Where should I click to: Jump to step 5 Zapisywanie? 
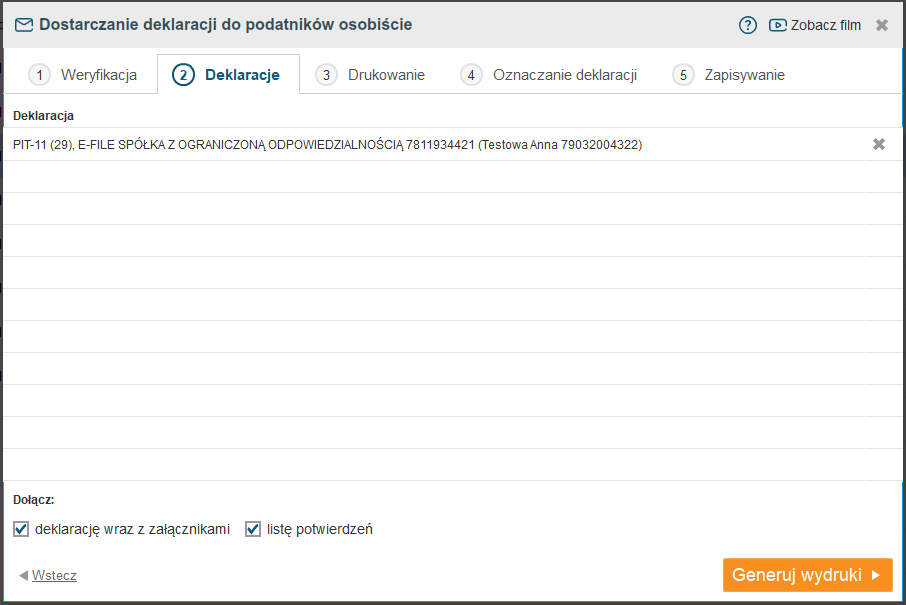(729, 75)
